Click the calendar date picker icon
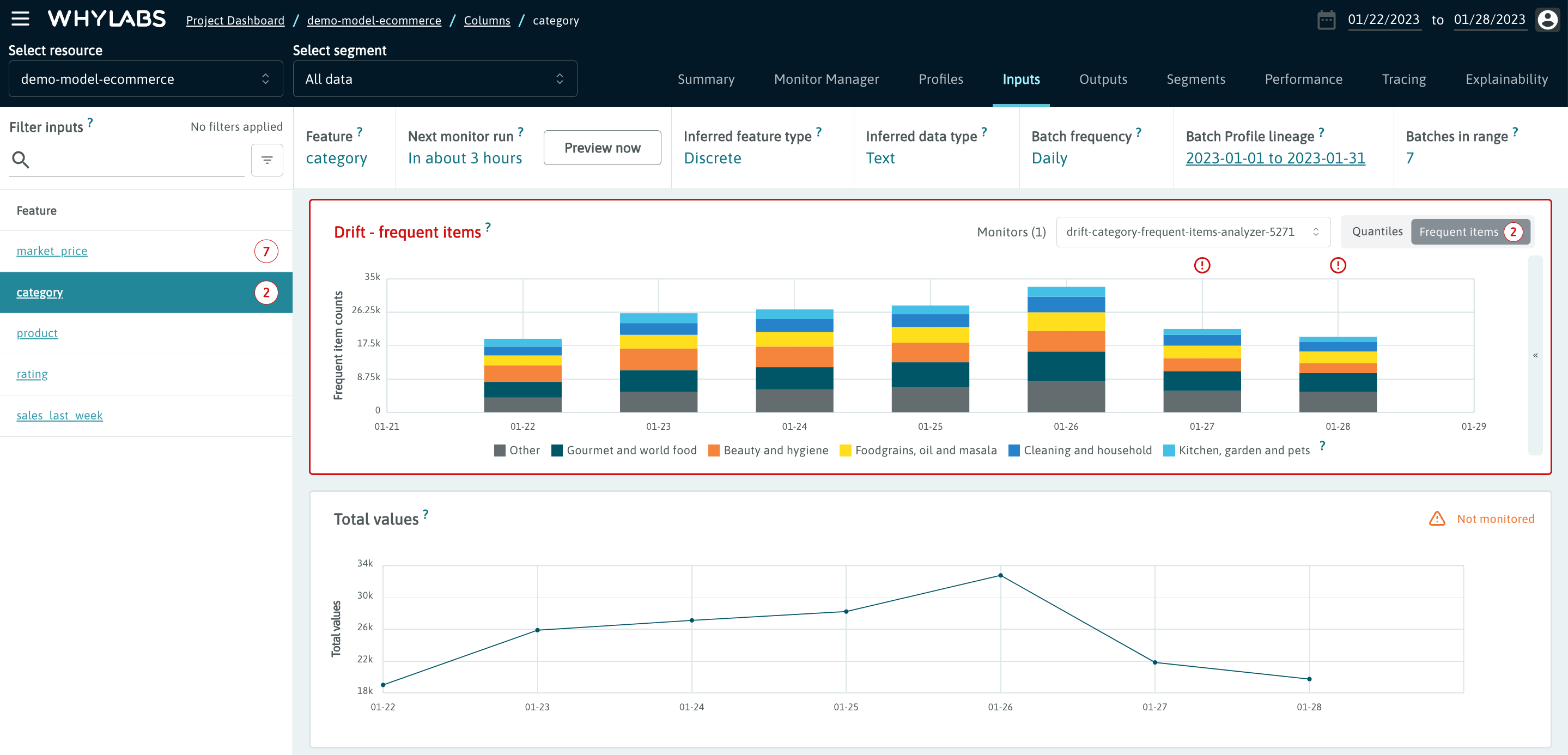 [1326, 20]
